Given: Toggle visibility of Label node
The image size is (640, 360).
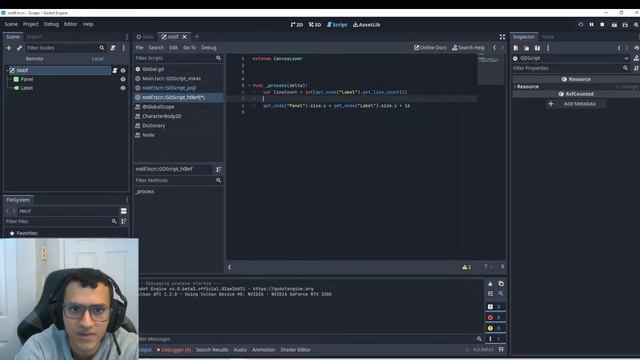Looking at the screenshot, I should point(123,88).
